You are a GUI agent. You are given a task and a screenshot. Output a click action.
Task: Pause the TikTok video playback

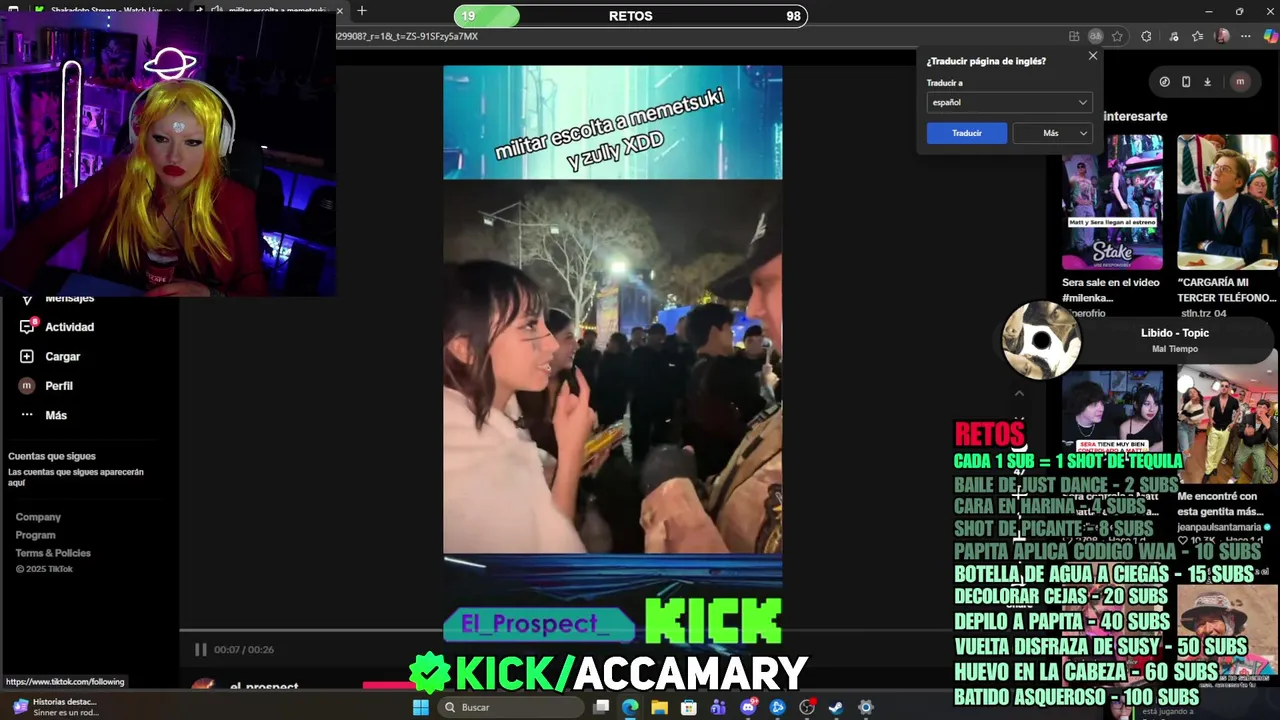[200, 650]
